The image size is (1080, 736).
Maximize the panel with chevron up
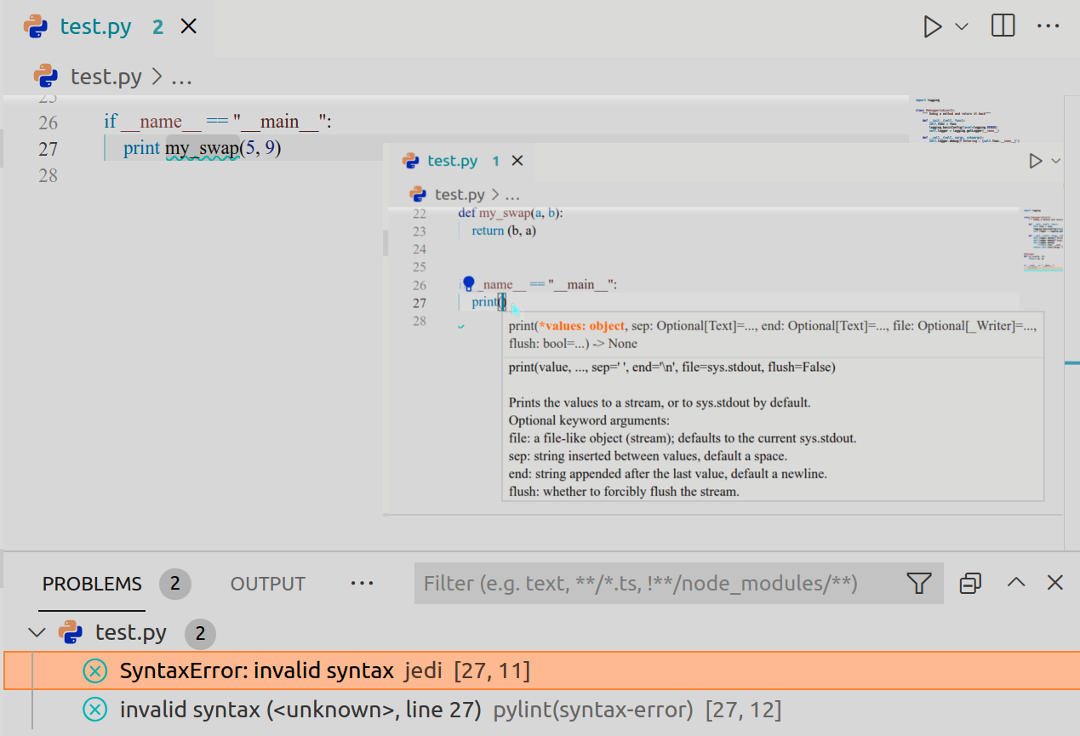coord(1016,583)
